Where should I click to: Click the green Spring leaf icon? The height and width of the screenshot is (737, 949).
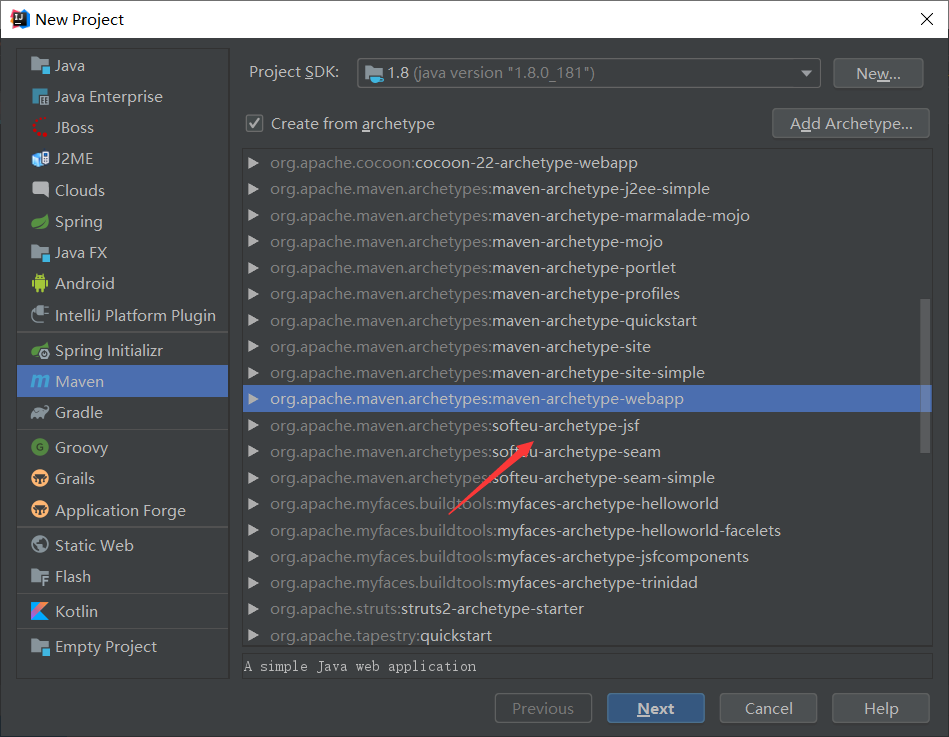click(x=40, y=221)
